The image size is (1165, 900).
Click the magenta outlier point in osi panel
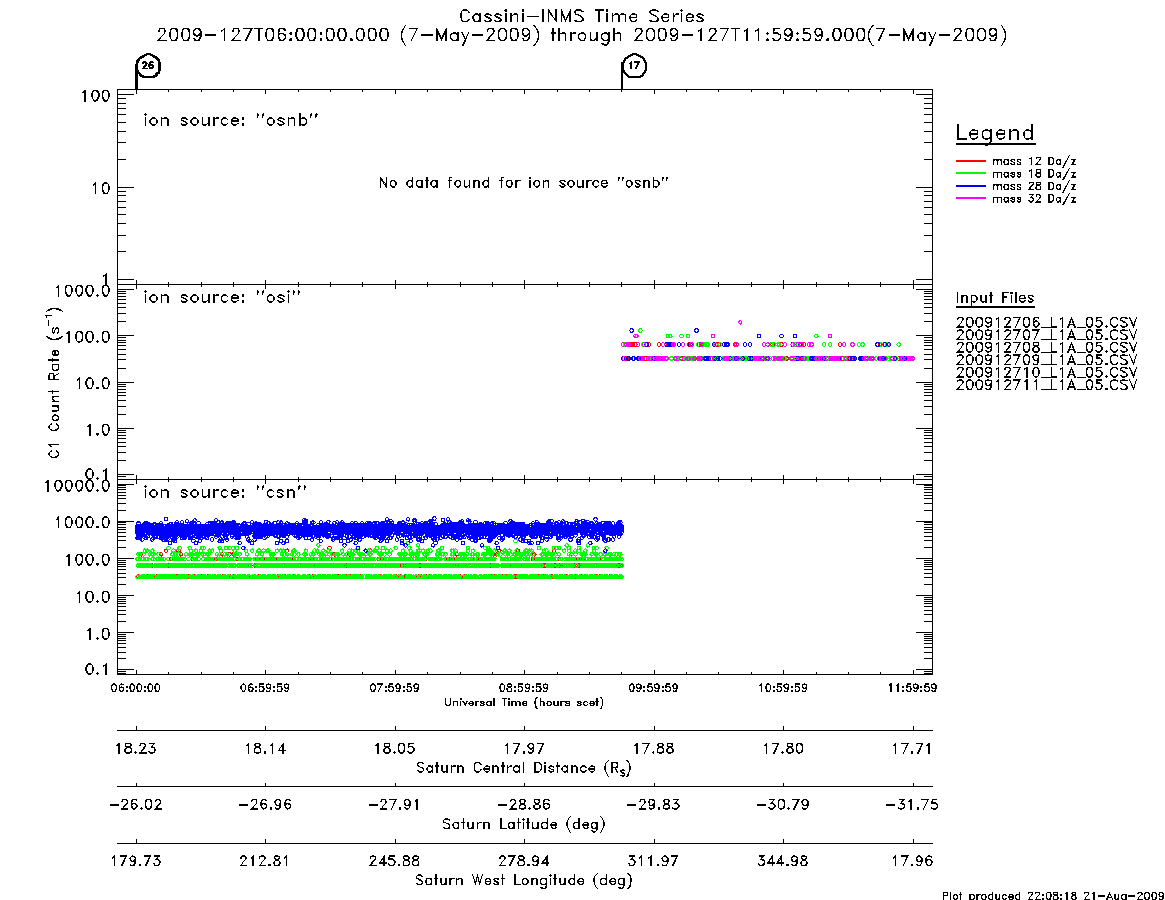740,323
